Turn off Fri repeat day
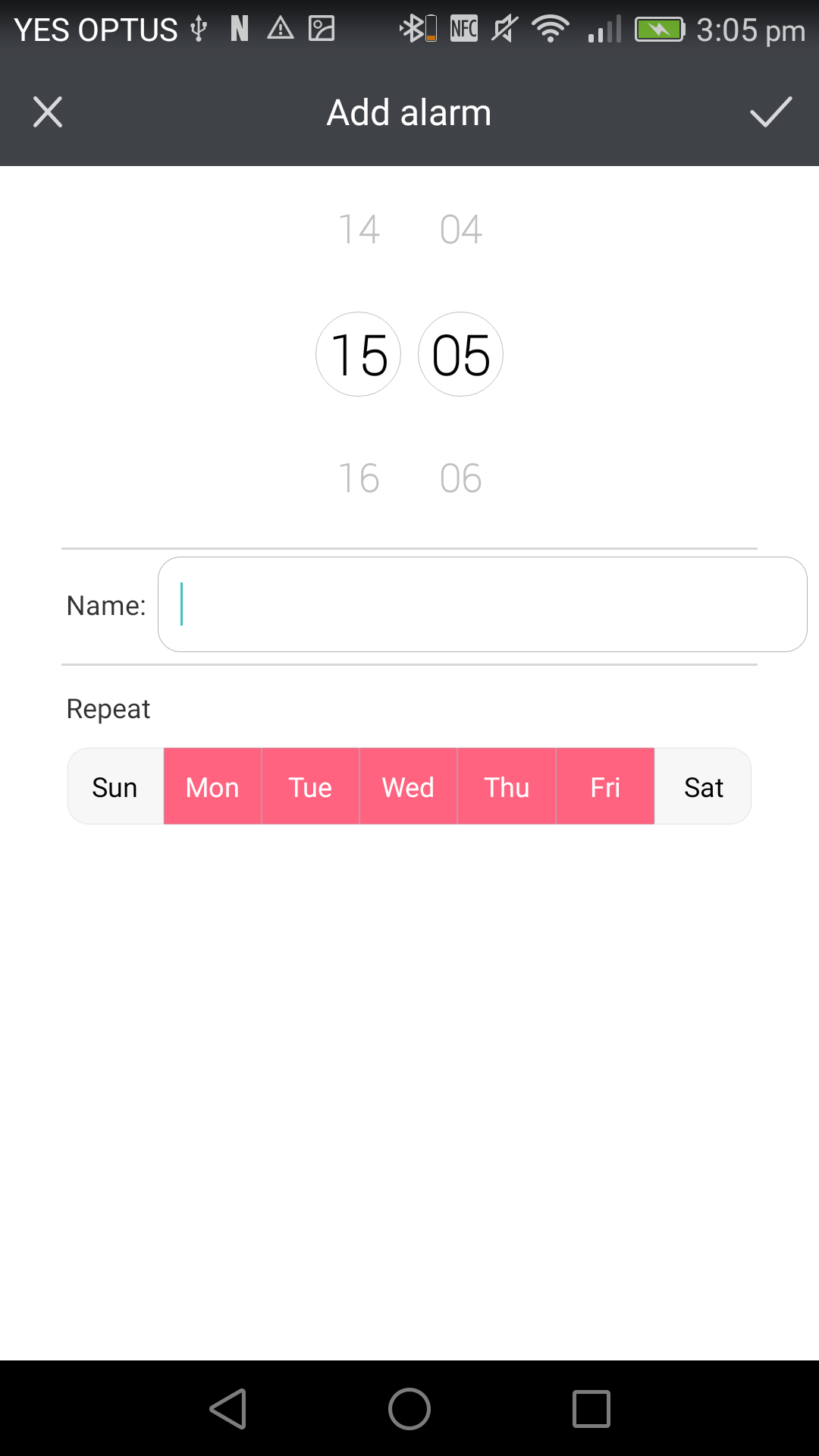 tap(605, 786)
